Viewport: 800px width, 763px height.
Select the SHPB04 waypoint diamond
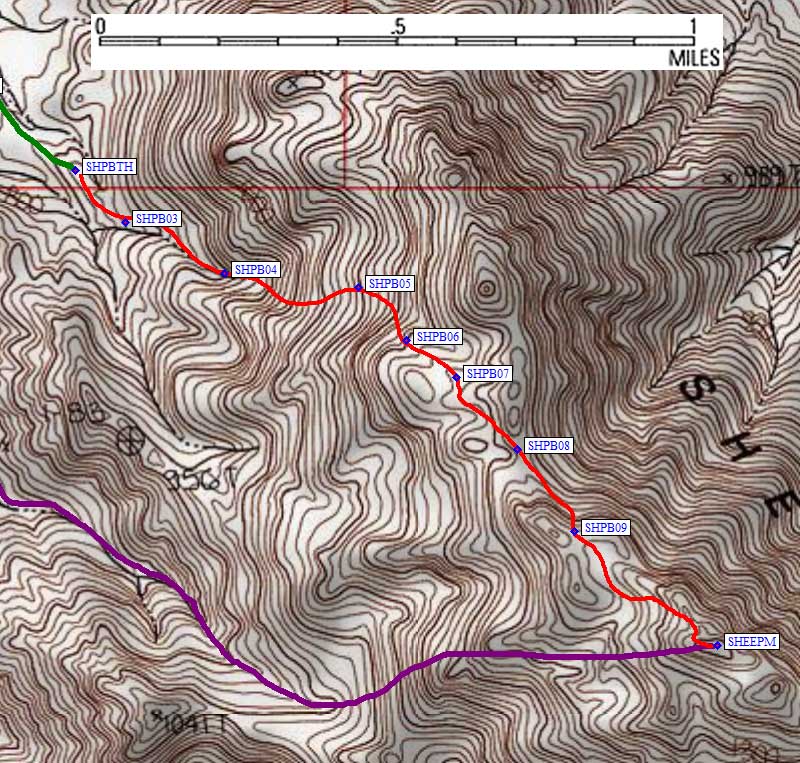pyautogui.click(x=224, y=274)
